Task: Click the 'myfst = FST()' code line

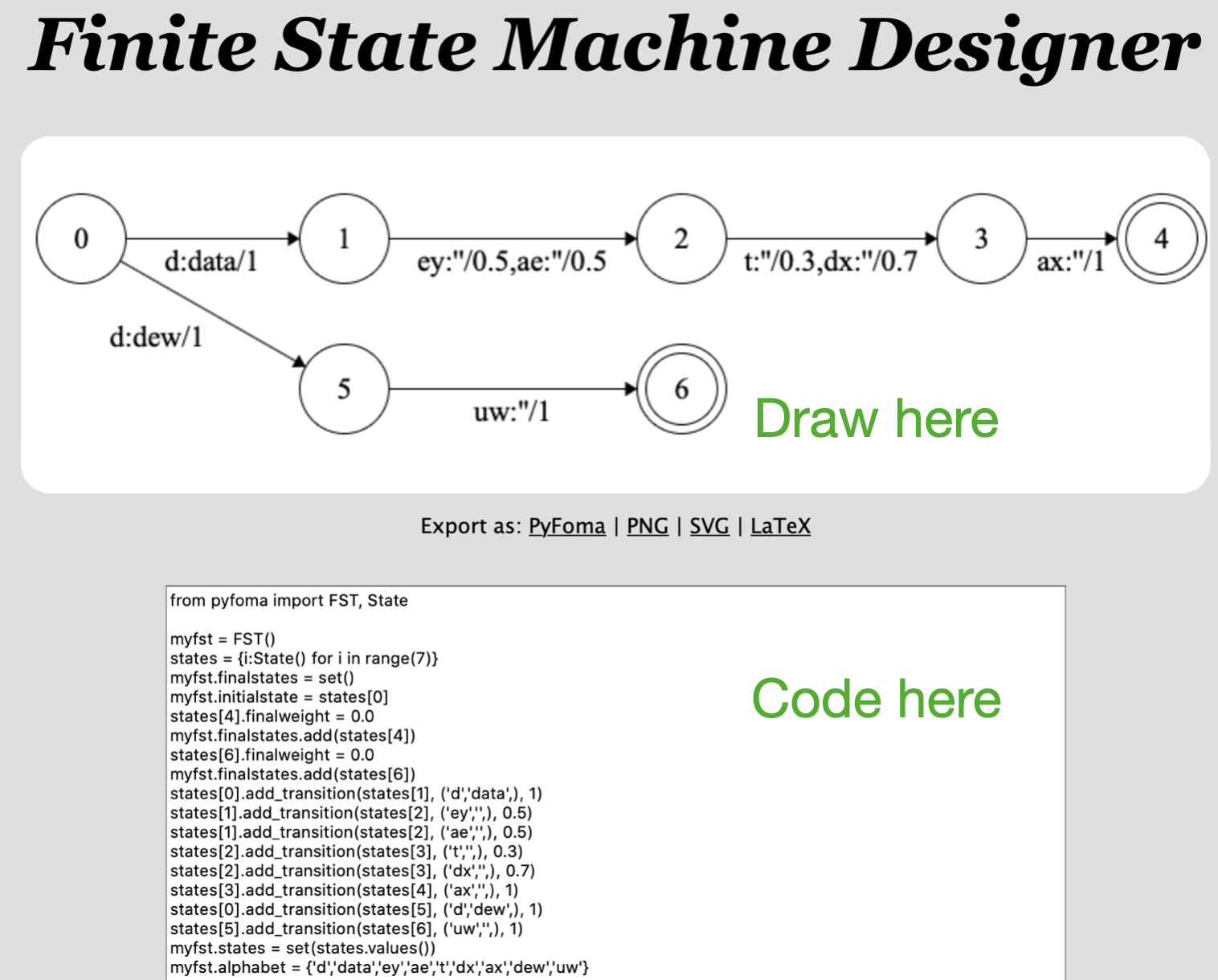Action: (x=223, y=639)
